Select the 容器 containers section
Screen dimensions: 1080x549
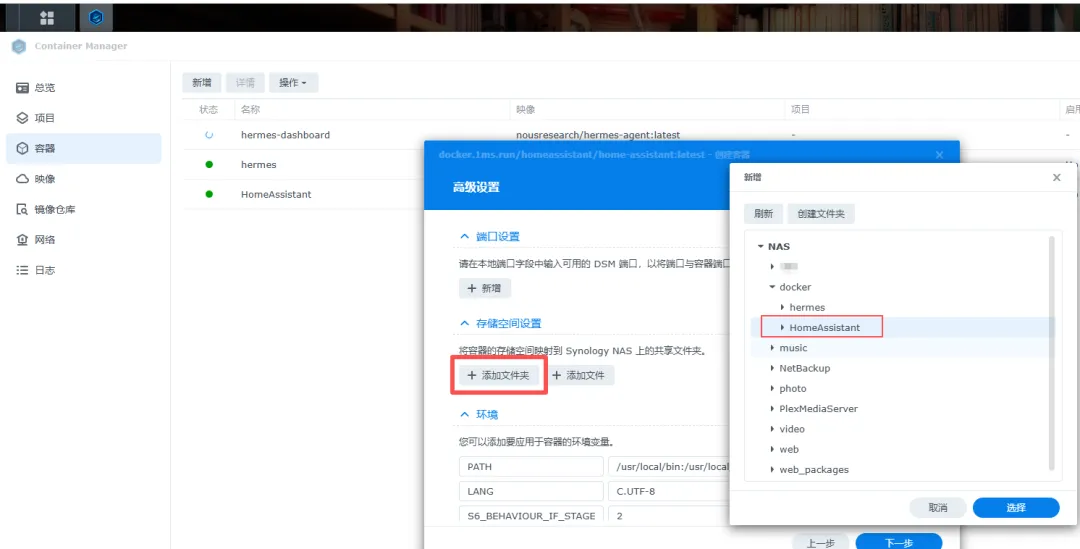click(x=83, y=148)
